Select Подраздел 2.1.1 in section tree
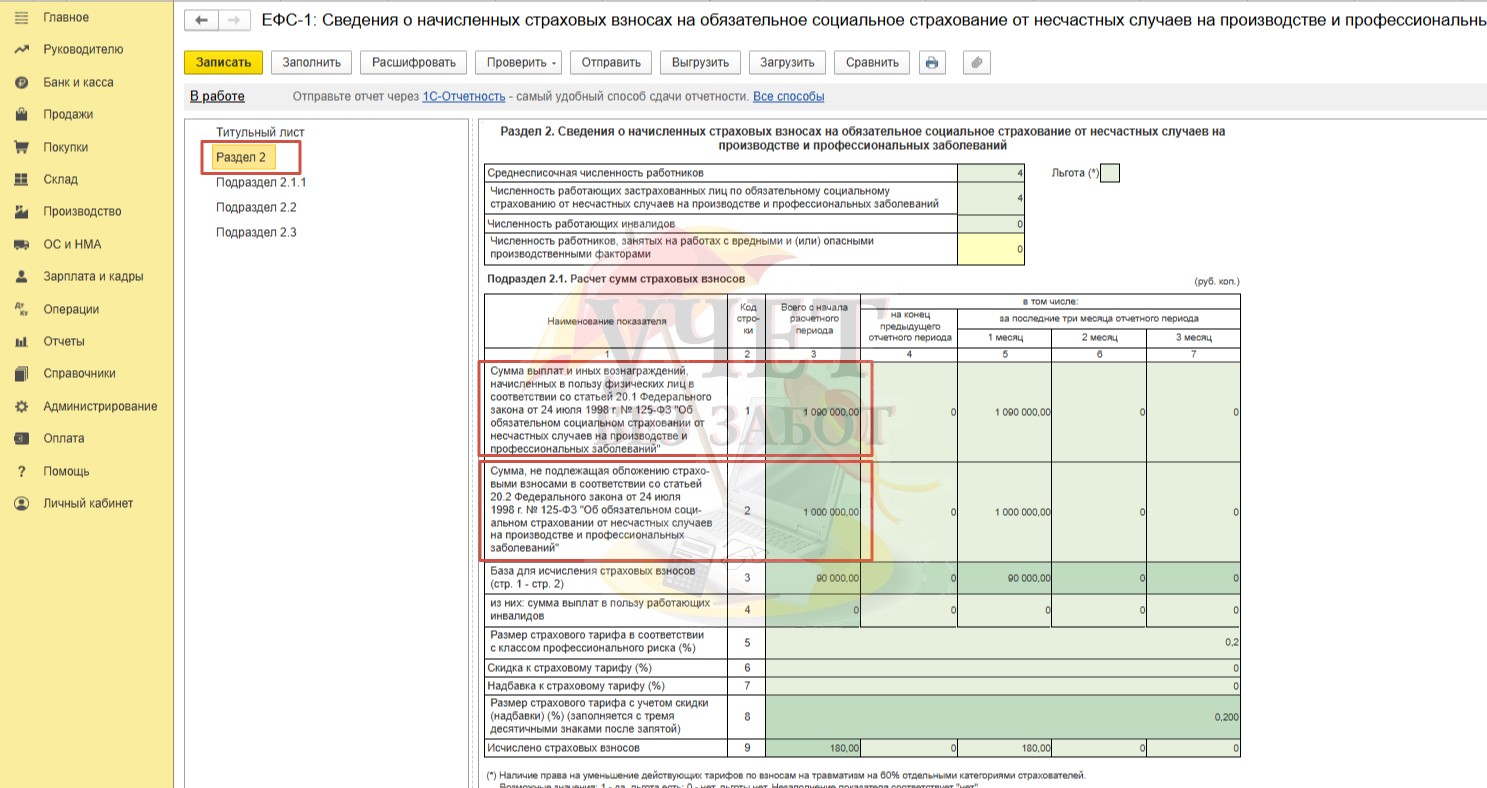This screenshot has height=788, width=1487. [x=261, y=183]
